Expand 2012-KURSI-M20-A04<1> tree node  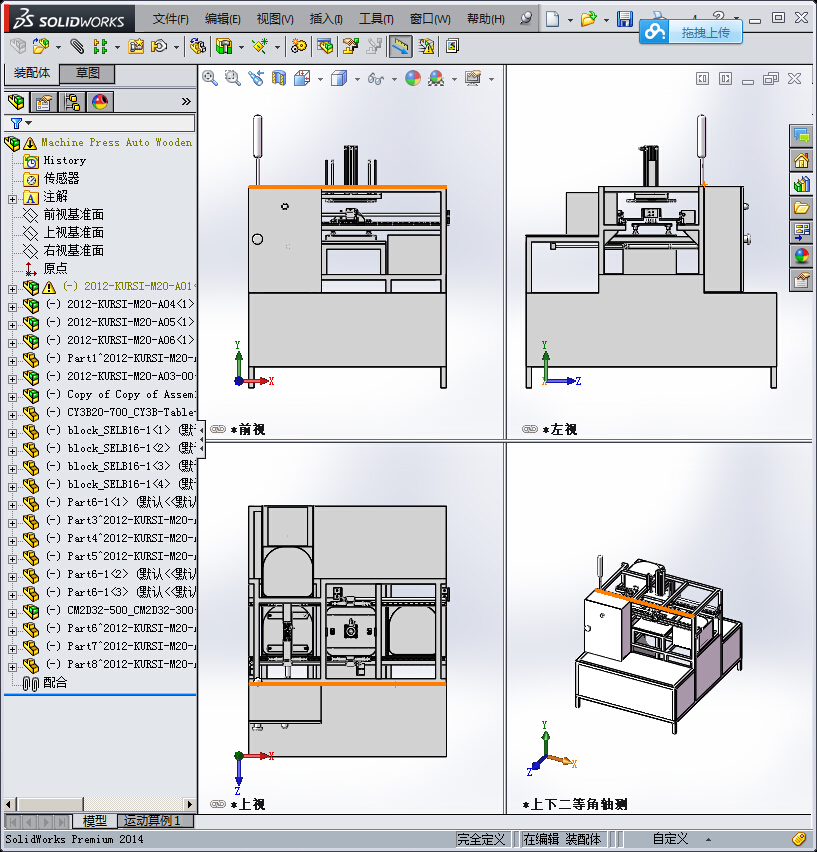12,307
